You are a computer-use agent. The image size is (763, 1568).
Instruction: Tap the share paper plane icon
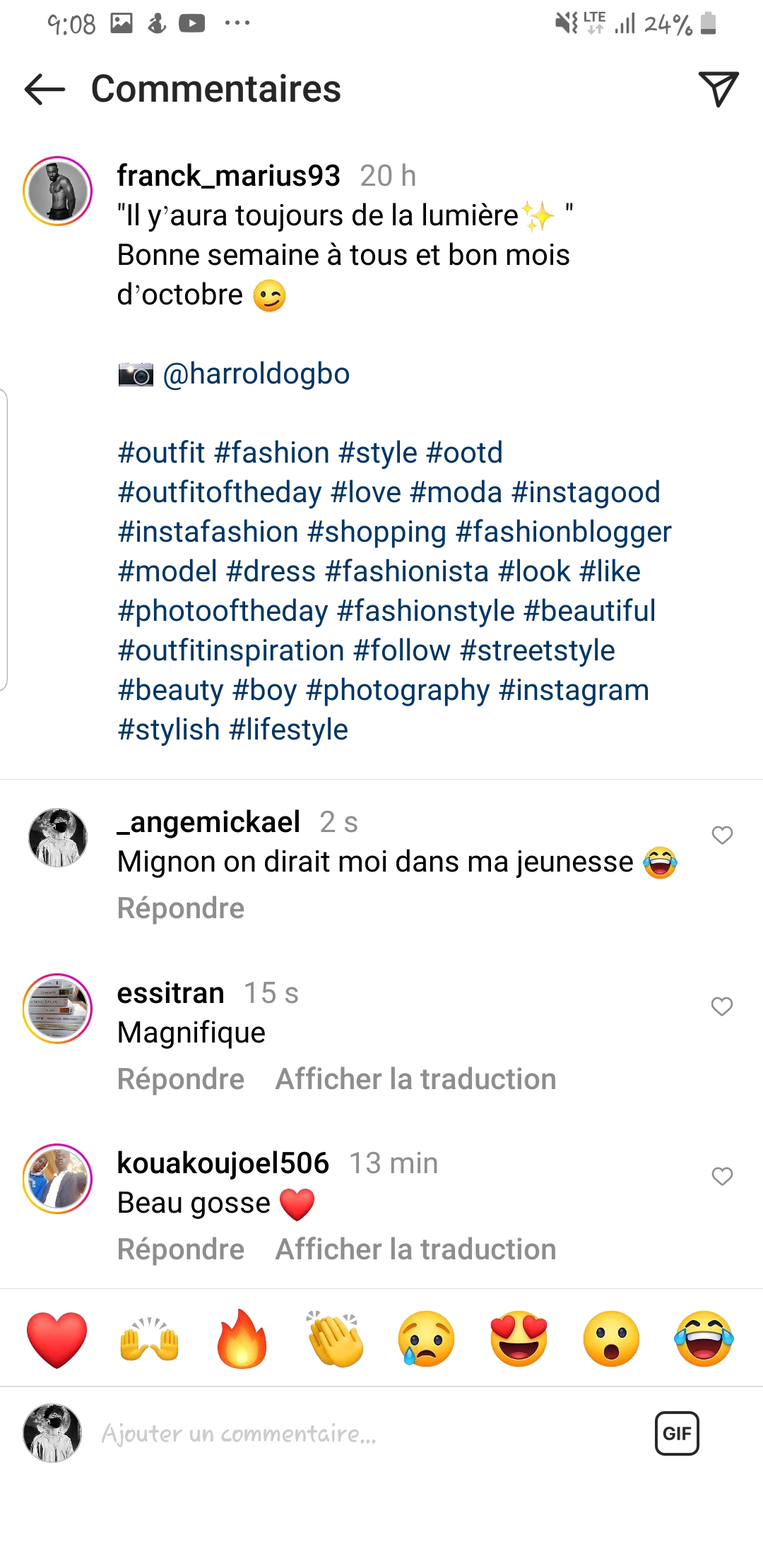tap(718, 88)
